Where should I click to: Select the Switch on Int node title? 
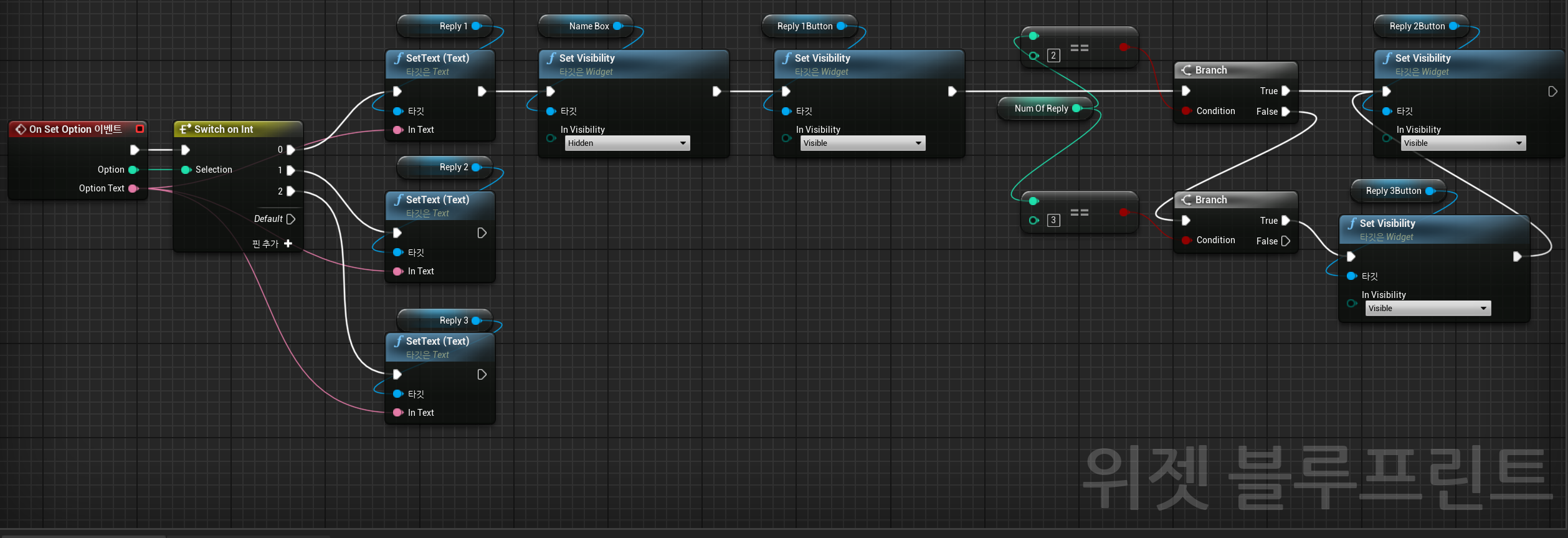[224, 129]
